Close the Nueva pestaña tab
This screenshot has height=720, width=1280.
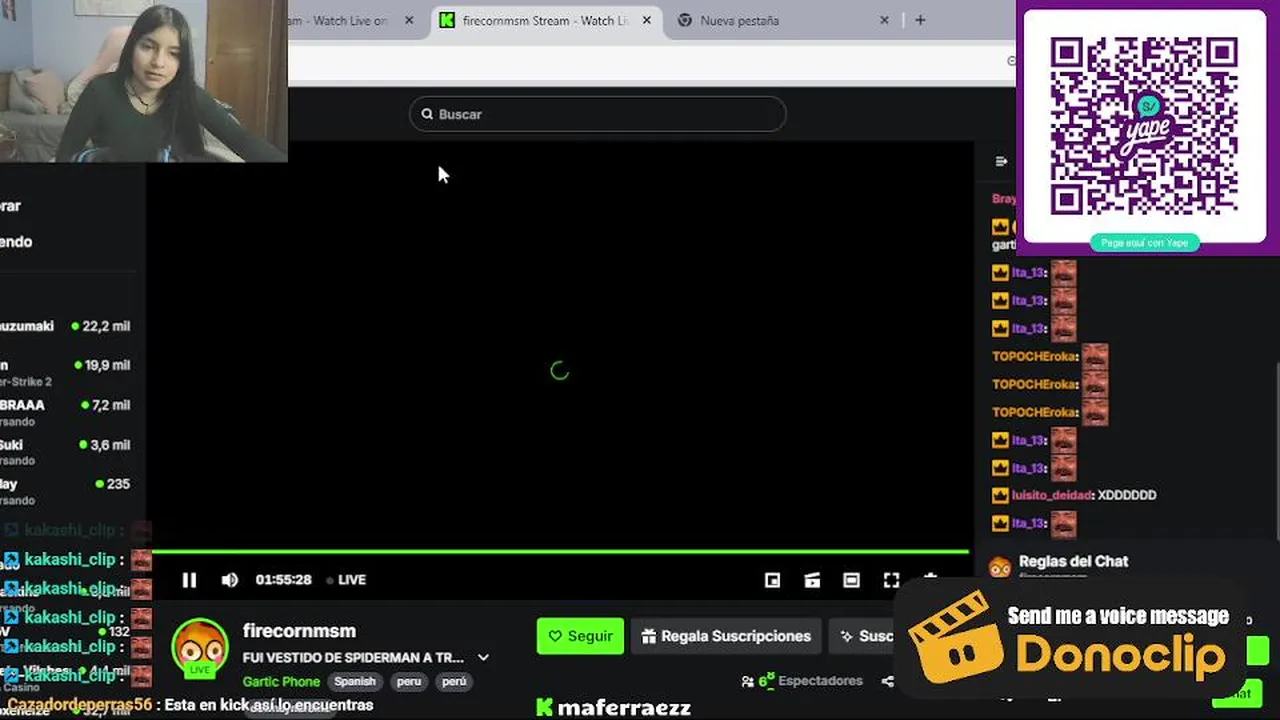[884, 20]
